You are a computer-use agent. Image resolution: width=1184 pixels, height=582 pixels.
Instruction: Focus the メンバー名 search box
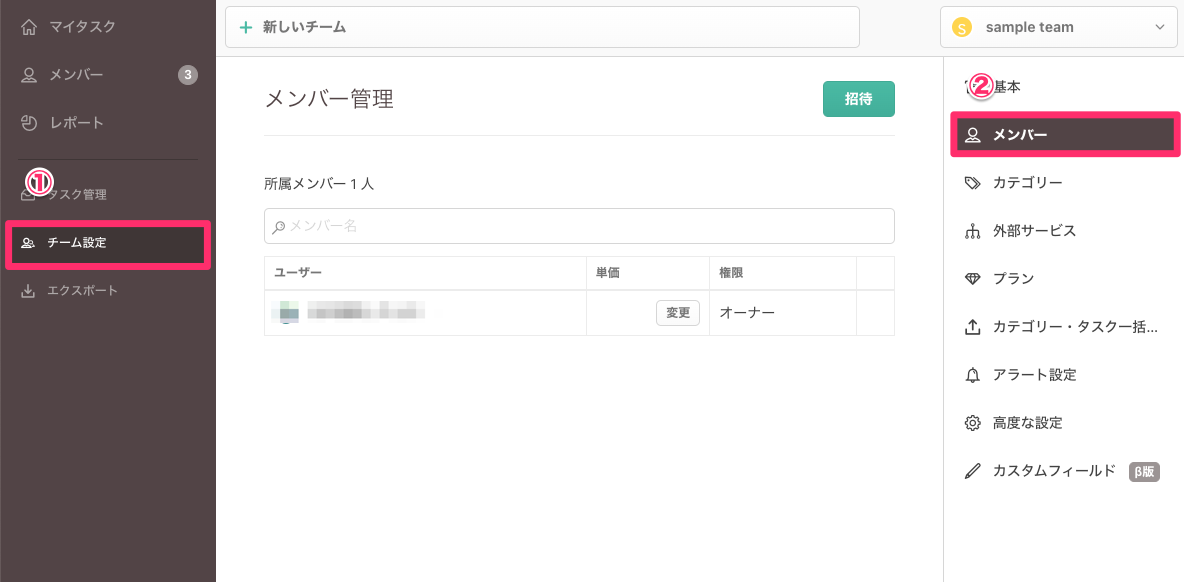click(579, 226)
